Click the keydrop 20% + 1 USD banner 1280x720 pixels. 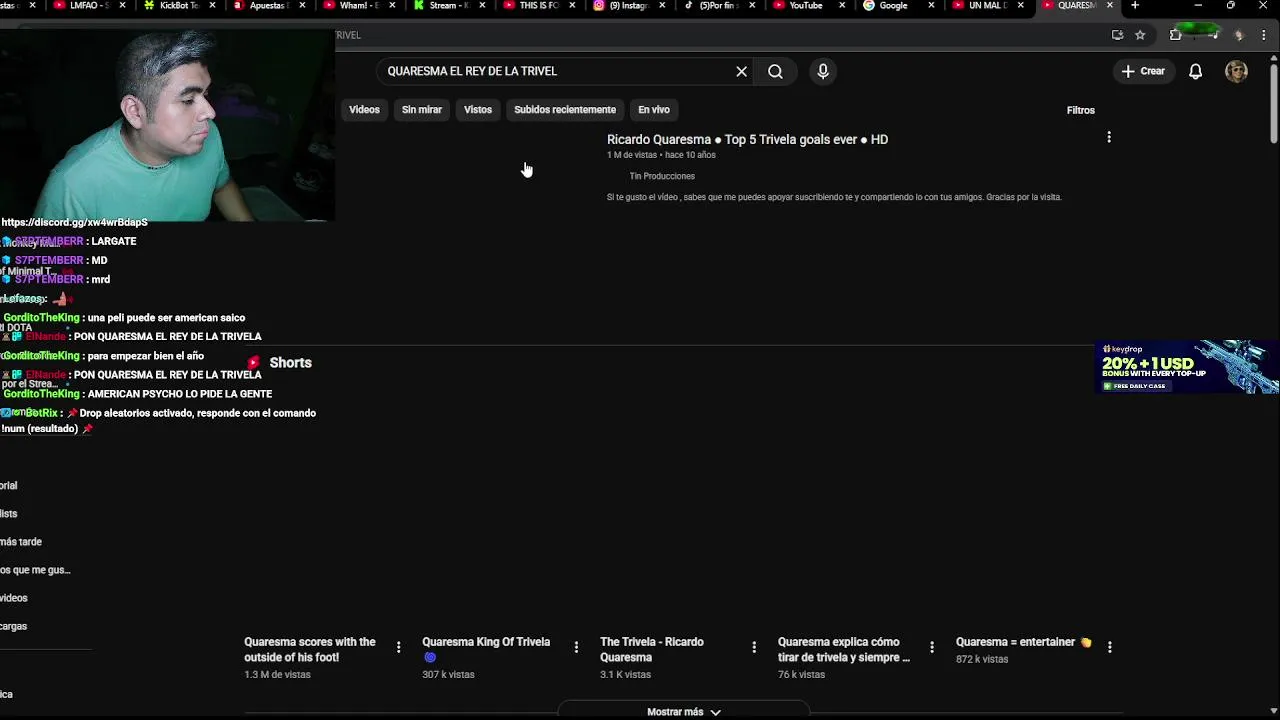tap(1187, 367)
